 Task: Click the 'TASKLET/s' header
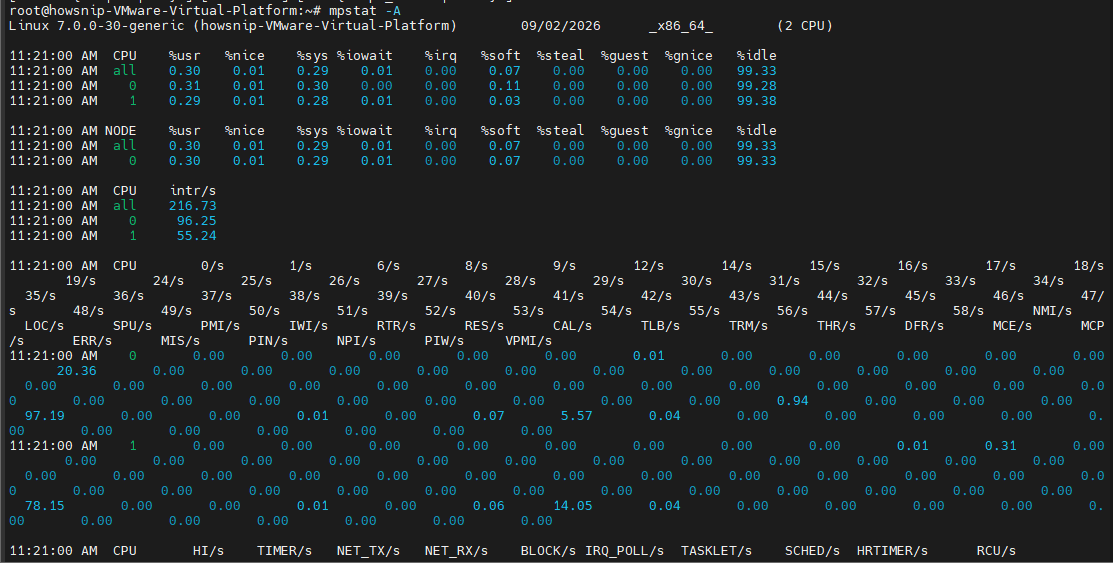pos(717,551)
